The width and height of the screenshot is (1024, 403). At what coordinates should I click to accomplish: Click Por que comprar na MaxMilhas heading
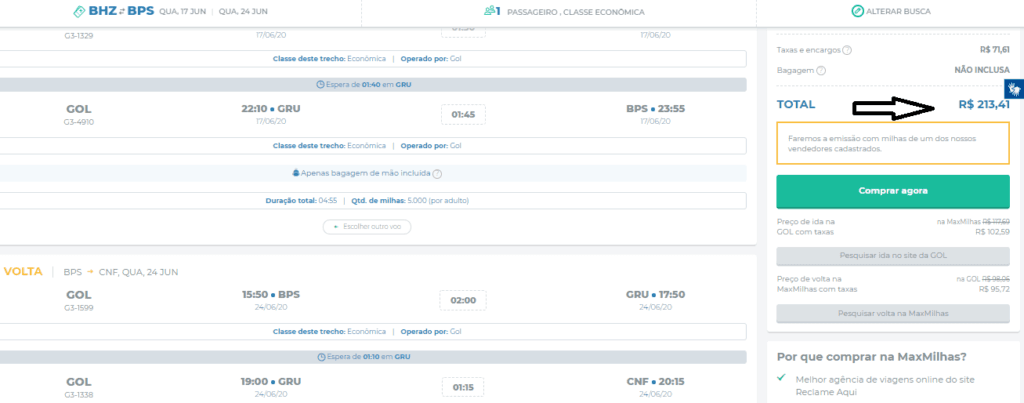point(872,357)
